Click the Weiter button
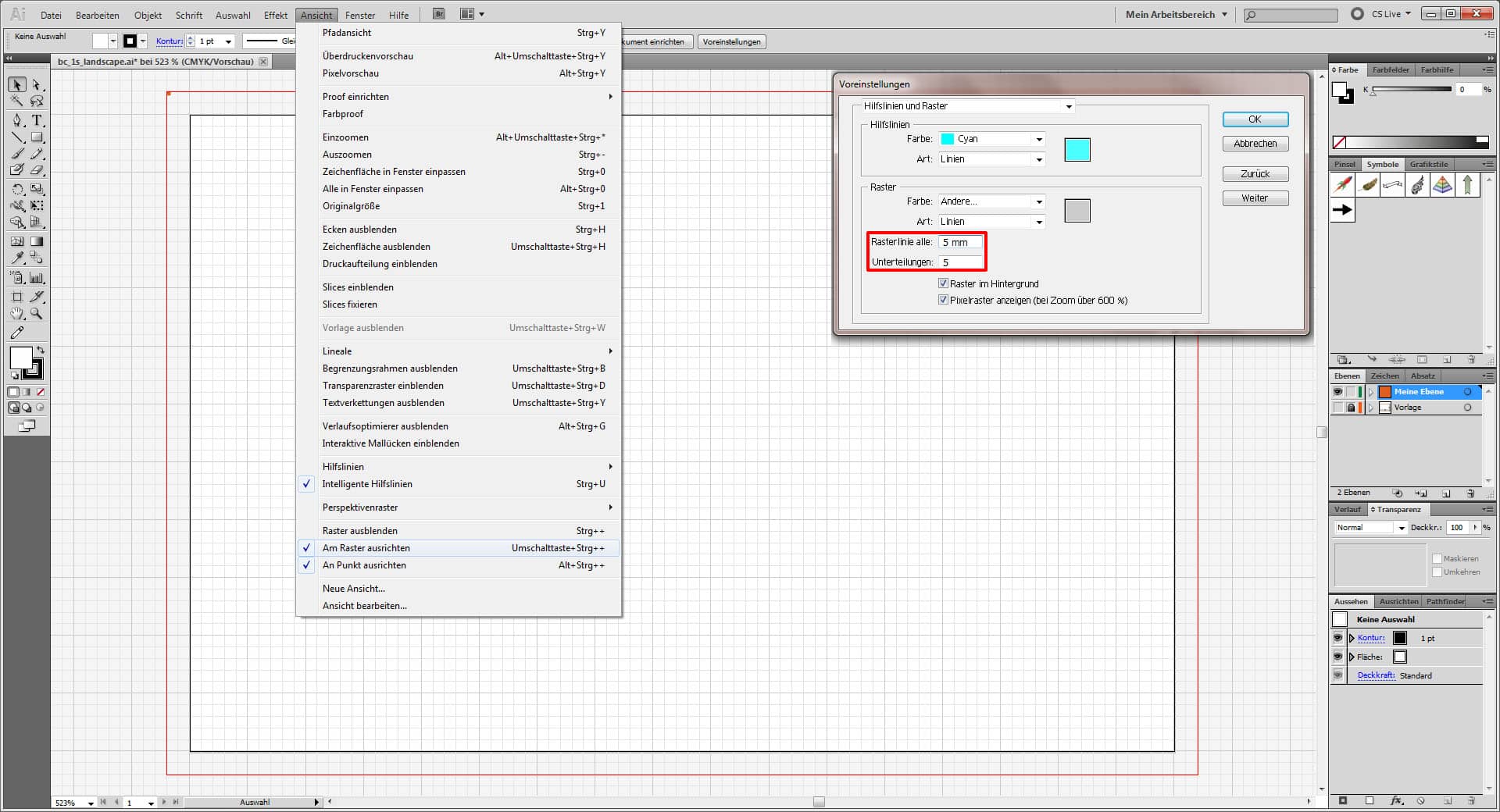The width and height of the screenshot is (1500, 812). click(1254, 198)
